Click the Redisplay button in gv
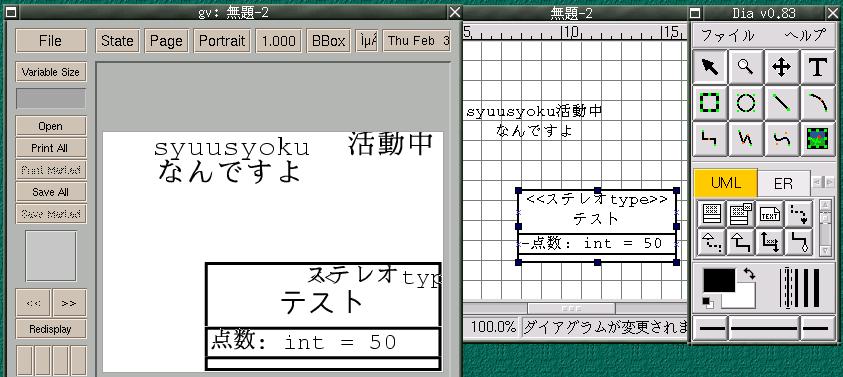Viewport: 843px width, 377px height. (51, 329)
